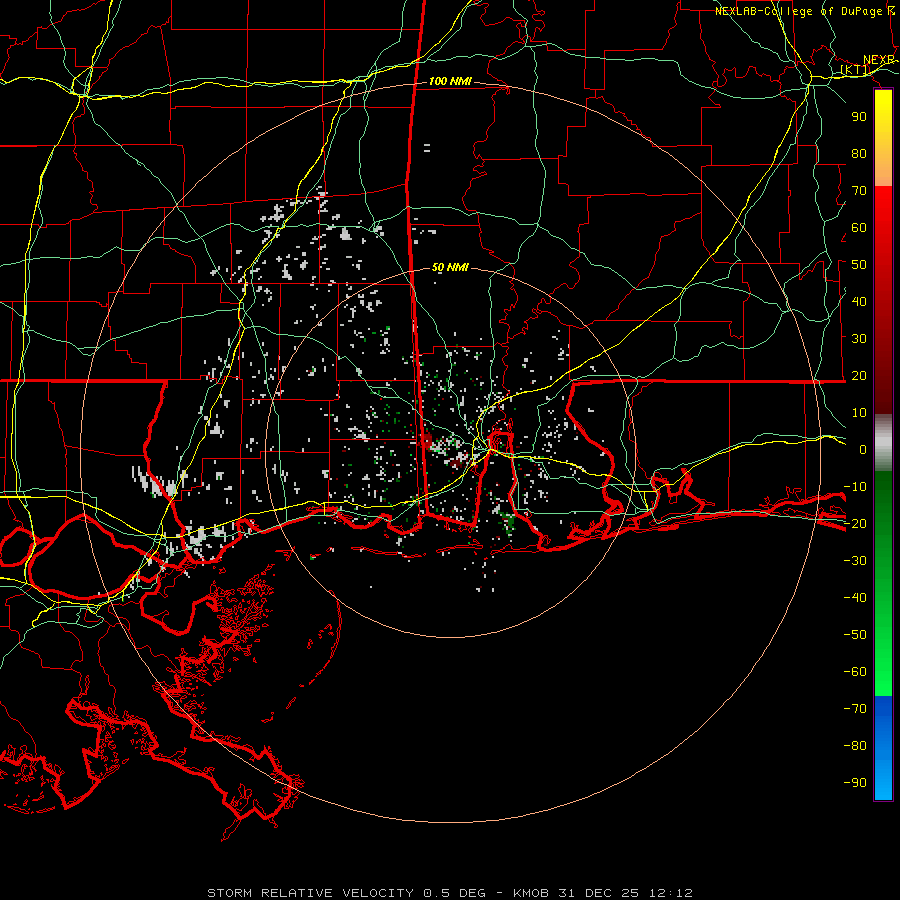Click the positive 70 scale label
The image size is (900, 900).
point(859,191)
